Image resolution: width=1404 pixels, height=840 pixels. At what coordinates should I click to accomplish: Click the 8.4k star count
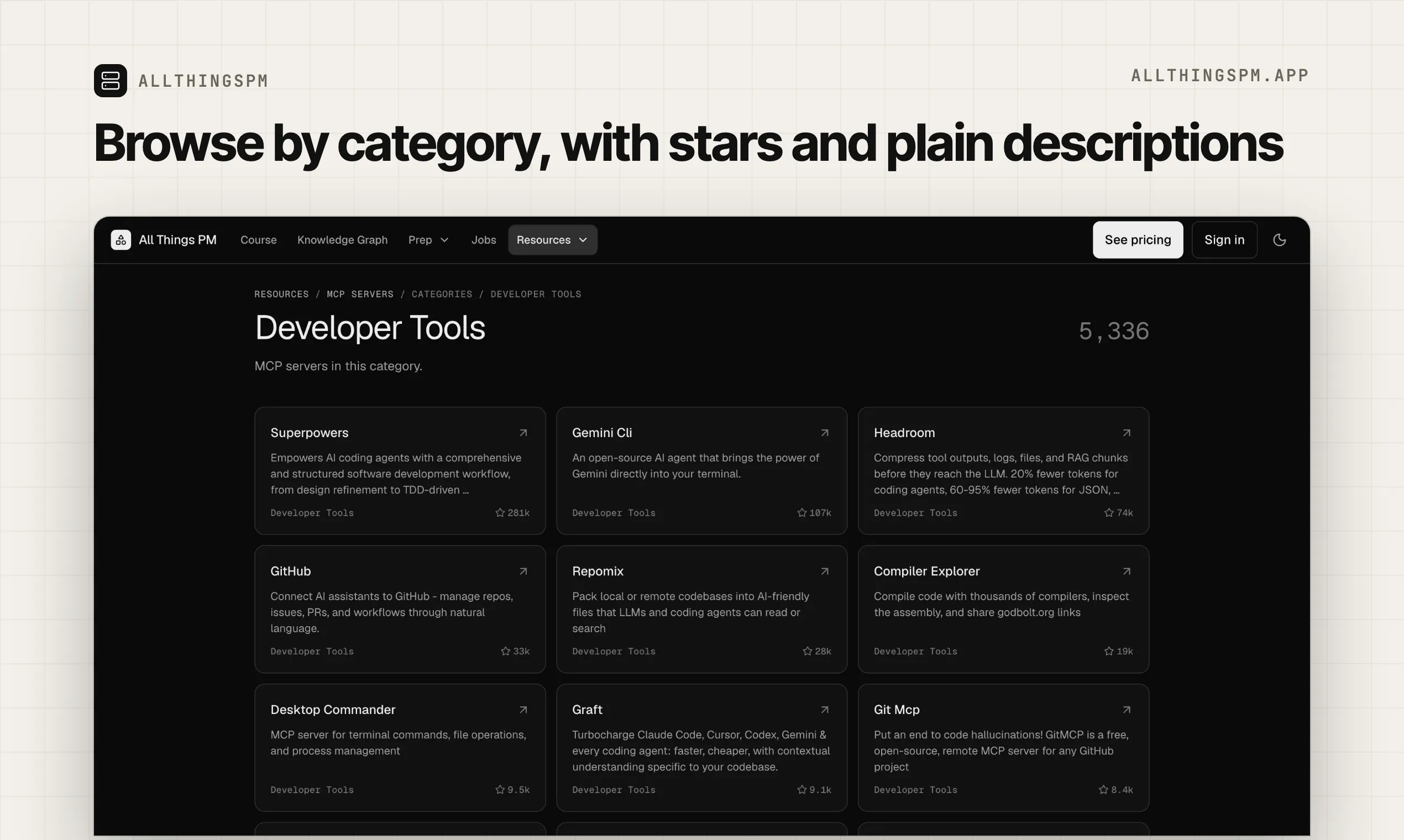pyautogui.click(x=1122, y=790)
